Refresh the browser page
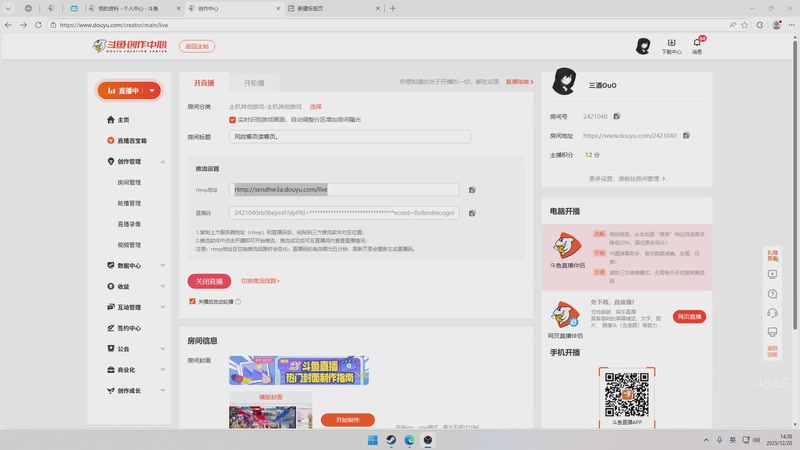 coord(38,24)
